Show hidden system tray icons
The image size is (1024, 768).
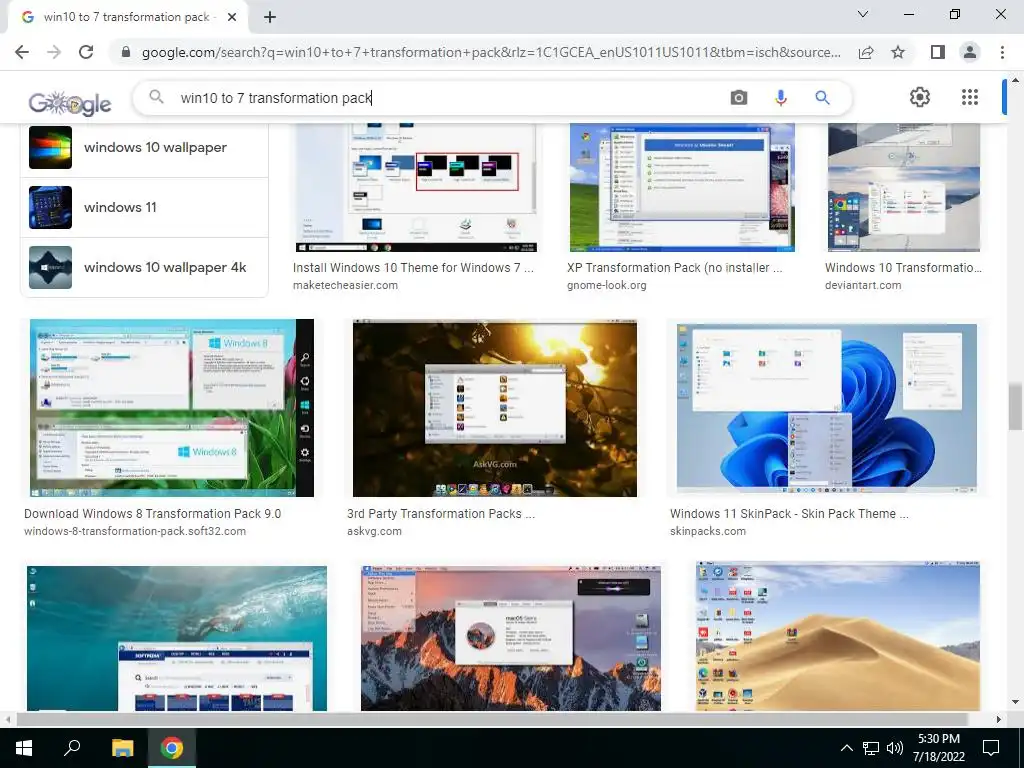pyautogui.click(x=846, y=748)
